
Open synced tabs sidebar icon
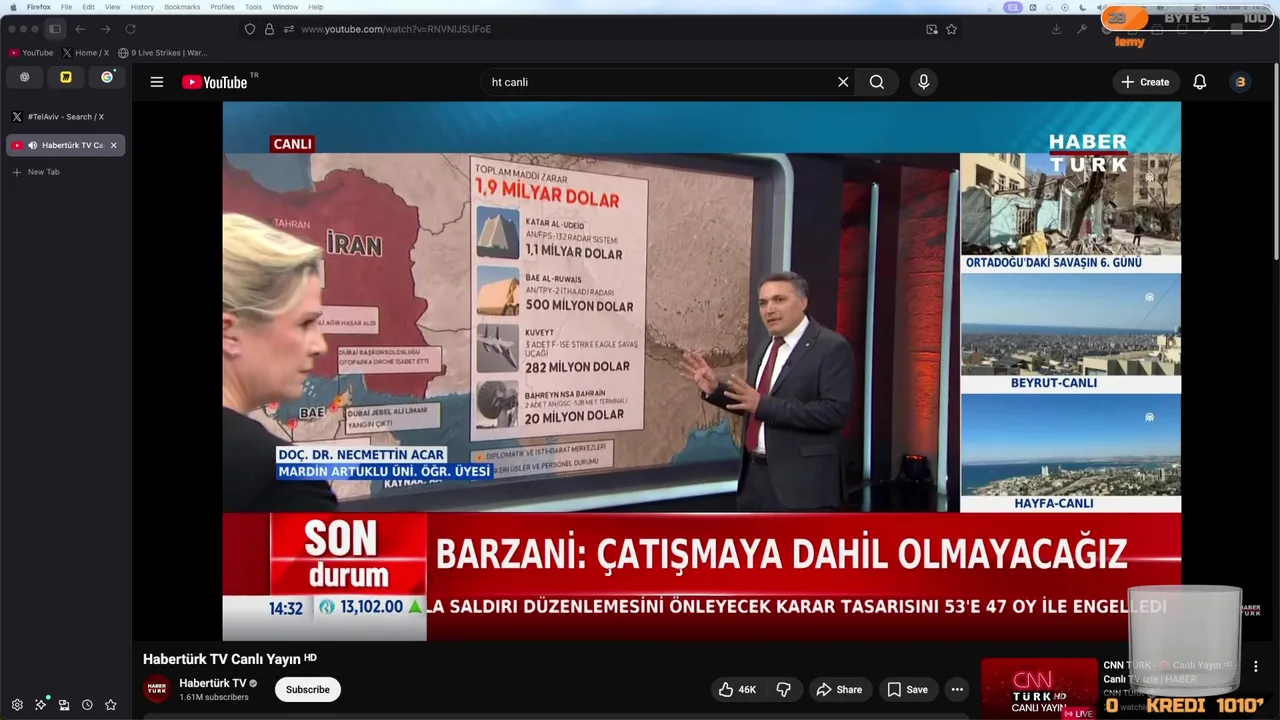click(x=64, y=705)
